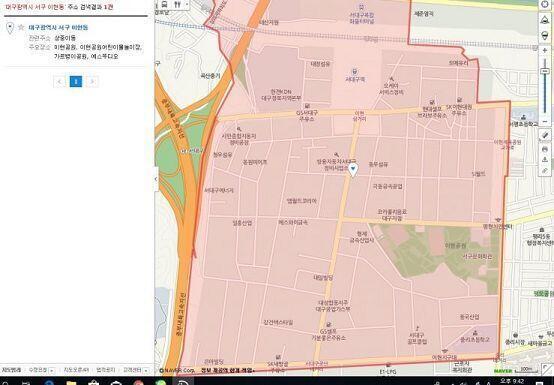Click the zoom out minus button

click(x=544, y=122)
